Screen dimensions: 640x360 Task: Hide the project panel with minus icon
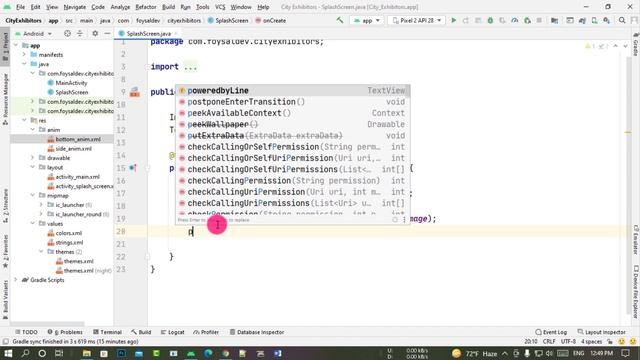[x=107, y=33]
